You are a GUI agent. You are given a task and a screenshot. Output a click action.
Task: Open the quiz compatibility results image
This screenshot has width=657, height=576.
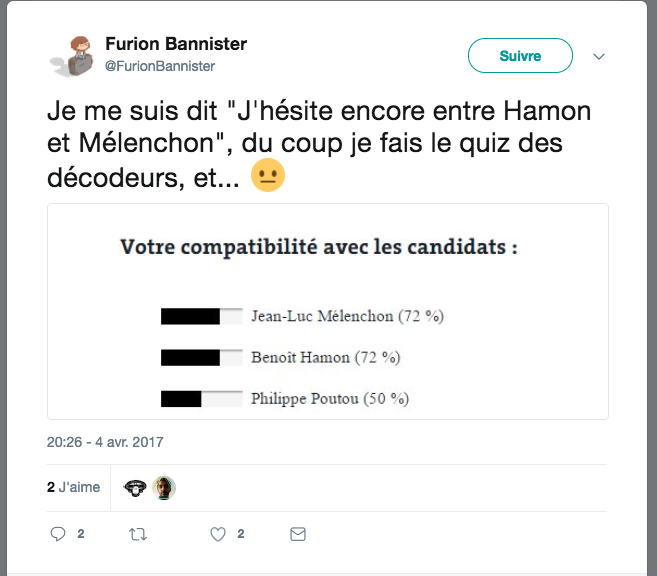[328, 311]
